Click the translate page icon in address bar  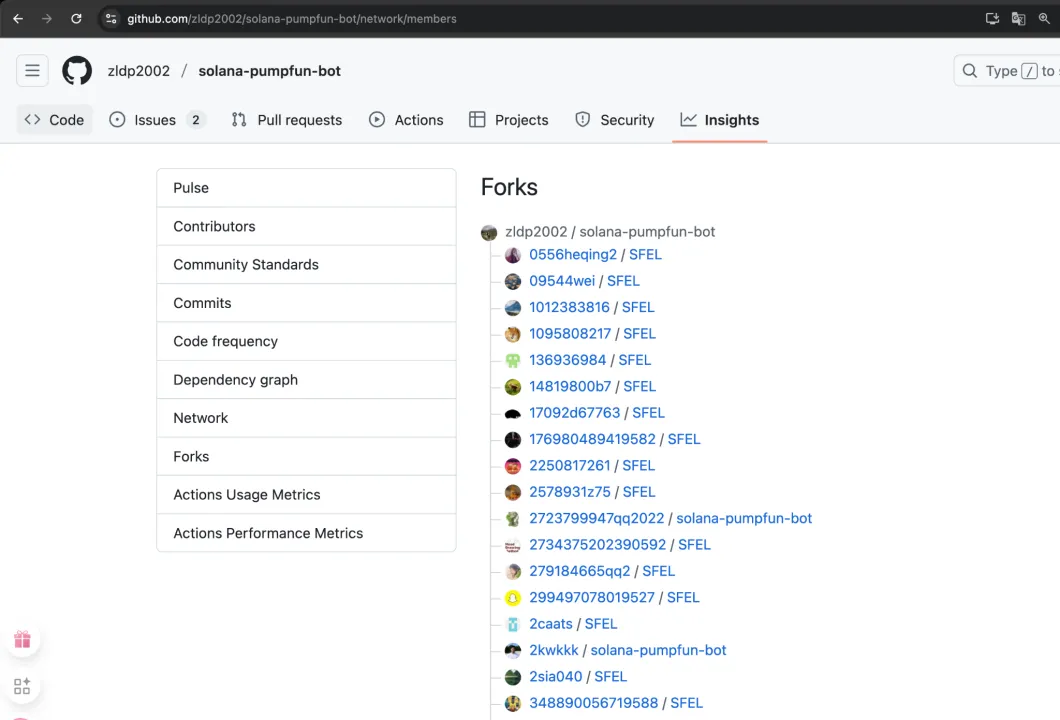(x=1018, y=18)
